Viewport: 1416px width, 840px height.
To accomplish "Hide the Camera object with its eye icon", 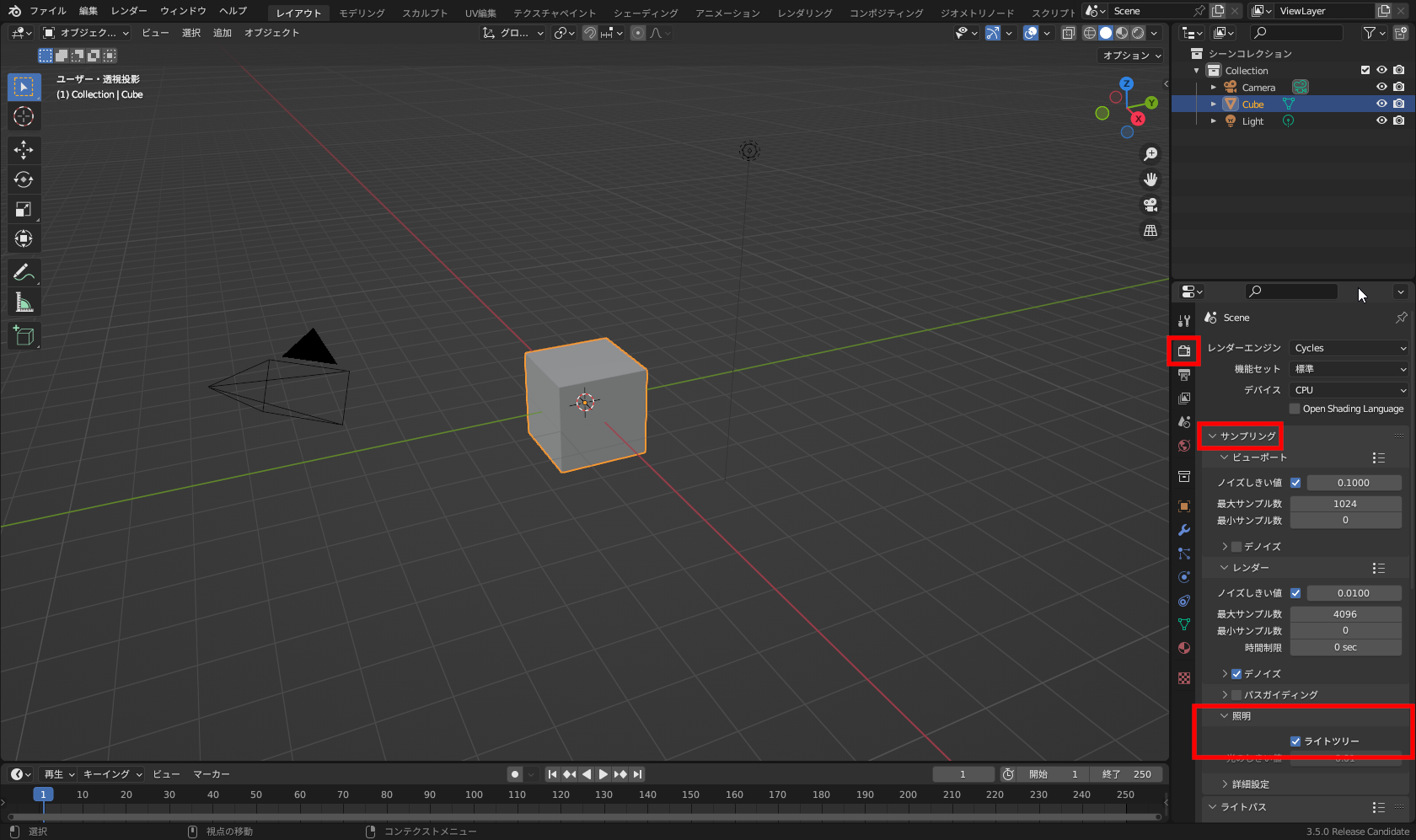I will tap(1381, 87).
